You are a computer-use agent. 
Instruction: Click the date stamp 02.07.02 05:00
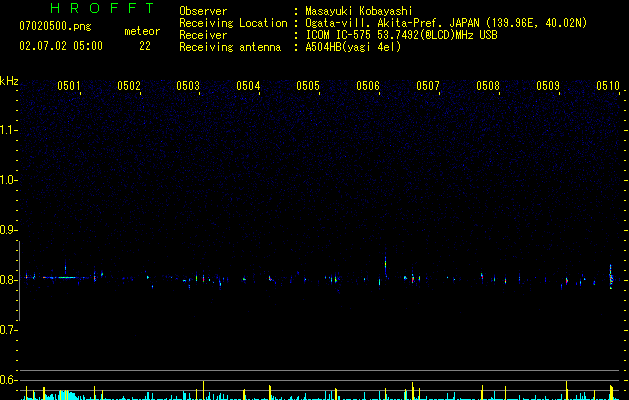(61, 46)
